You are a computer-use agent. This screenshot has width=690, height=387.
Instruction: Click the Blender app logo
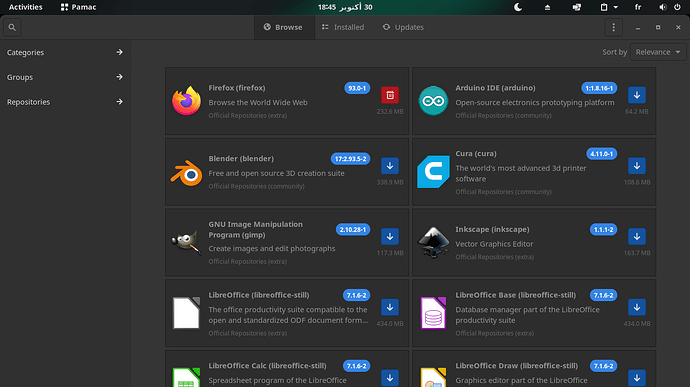[x=186, y=172]
